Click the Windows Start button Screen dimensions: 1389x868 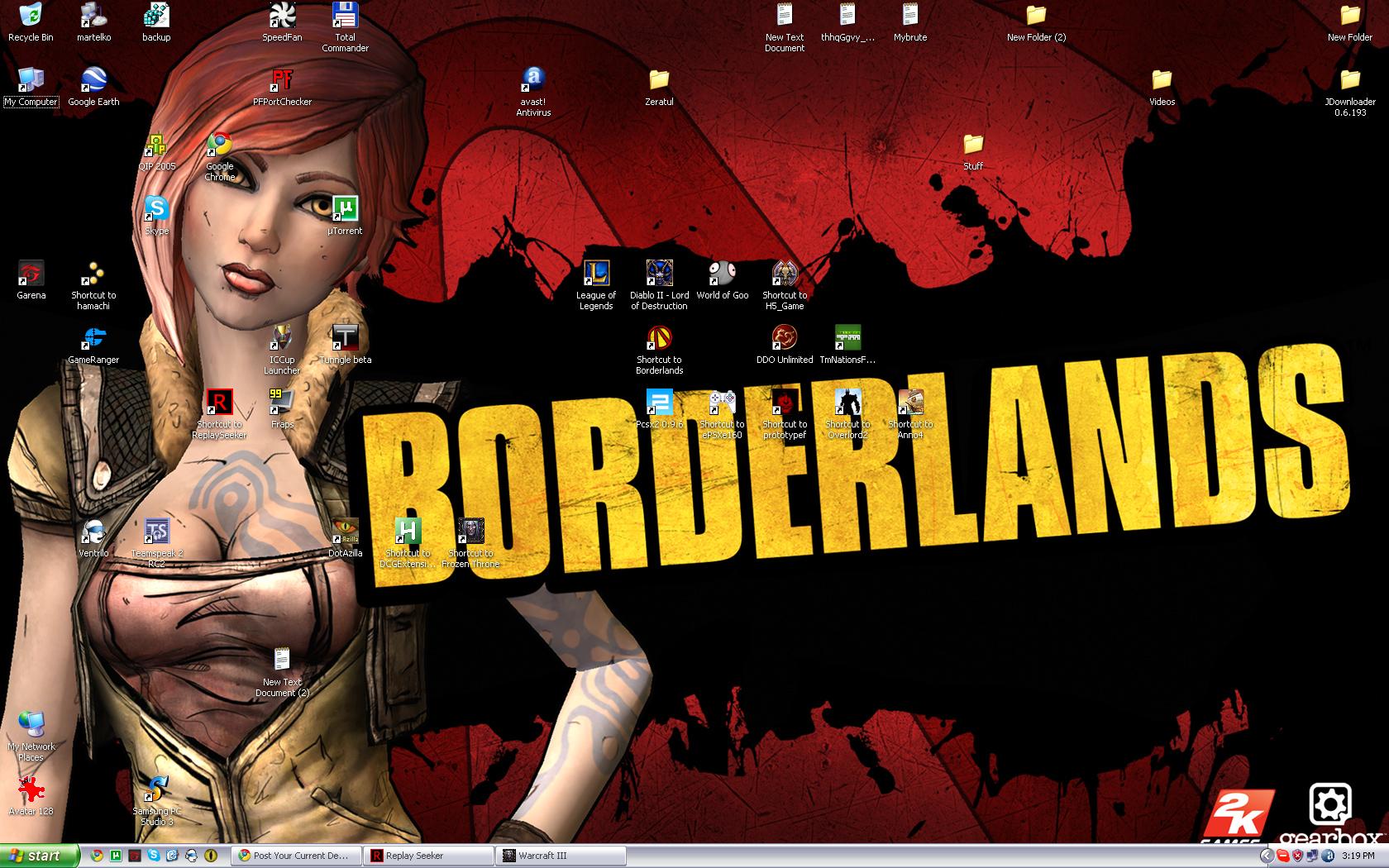pyautogui.click(x=40, y=856)
